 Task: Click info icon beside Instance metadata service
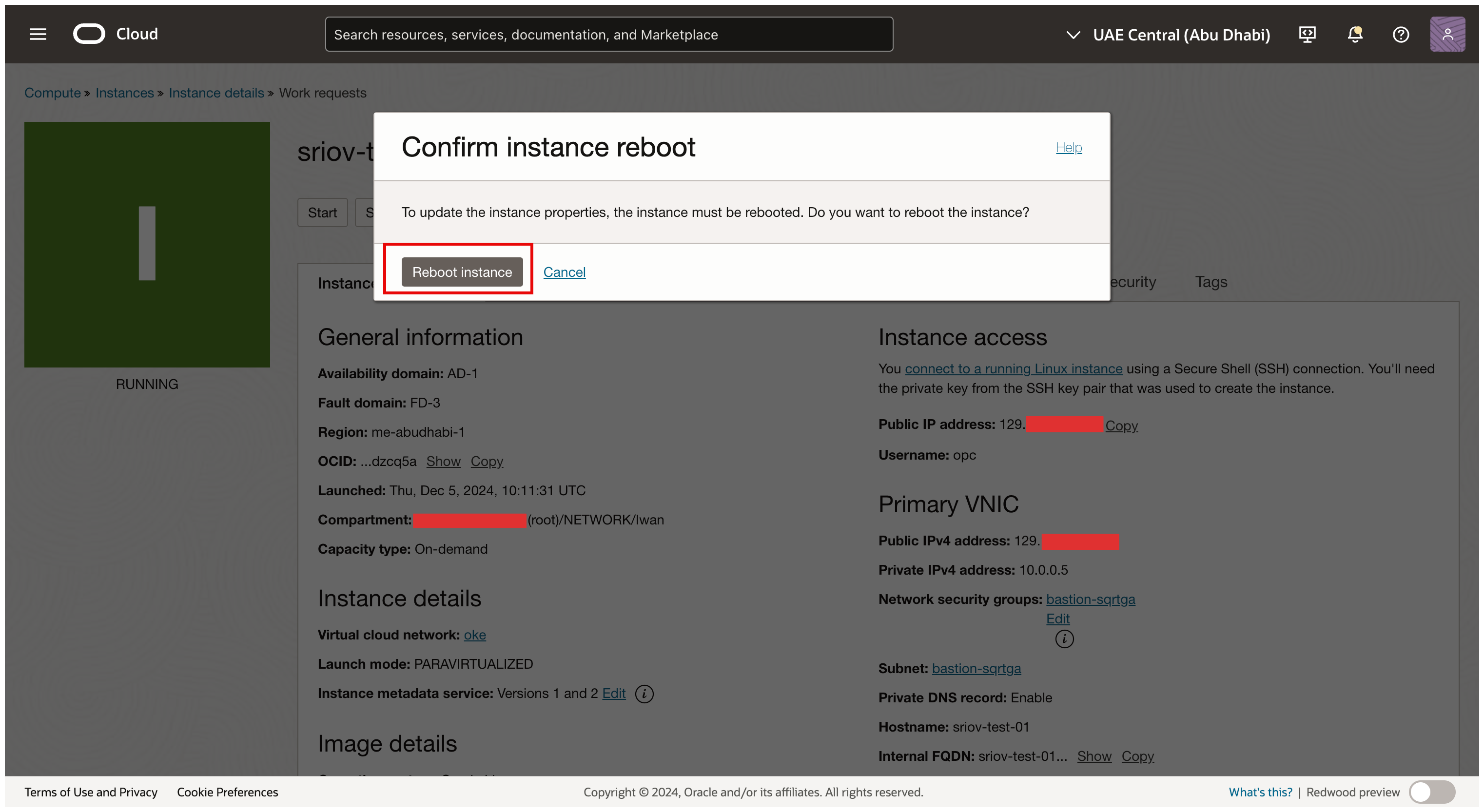pyautogui.click(x=644, y=694)
